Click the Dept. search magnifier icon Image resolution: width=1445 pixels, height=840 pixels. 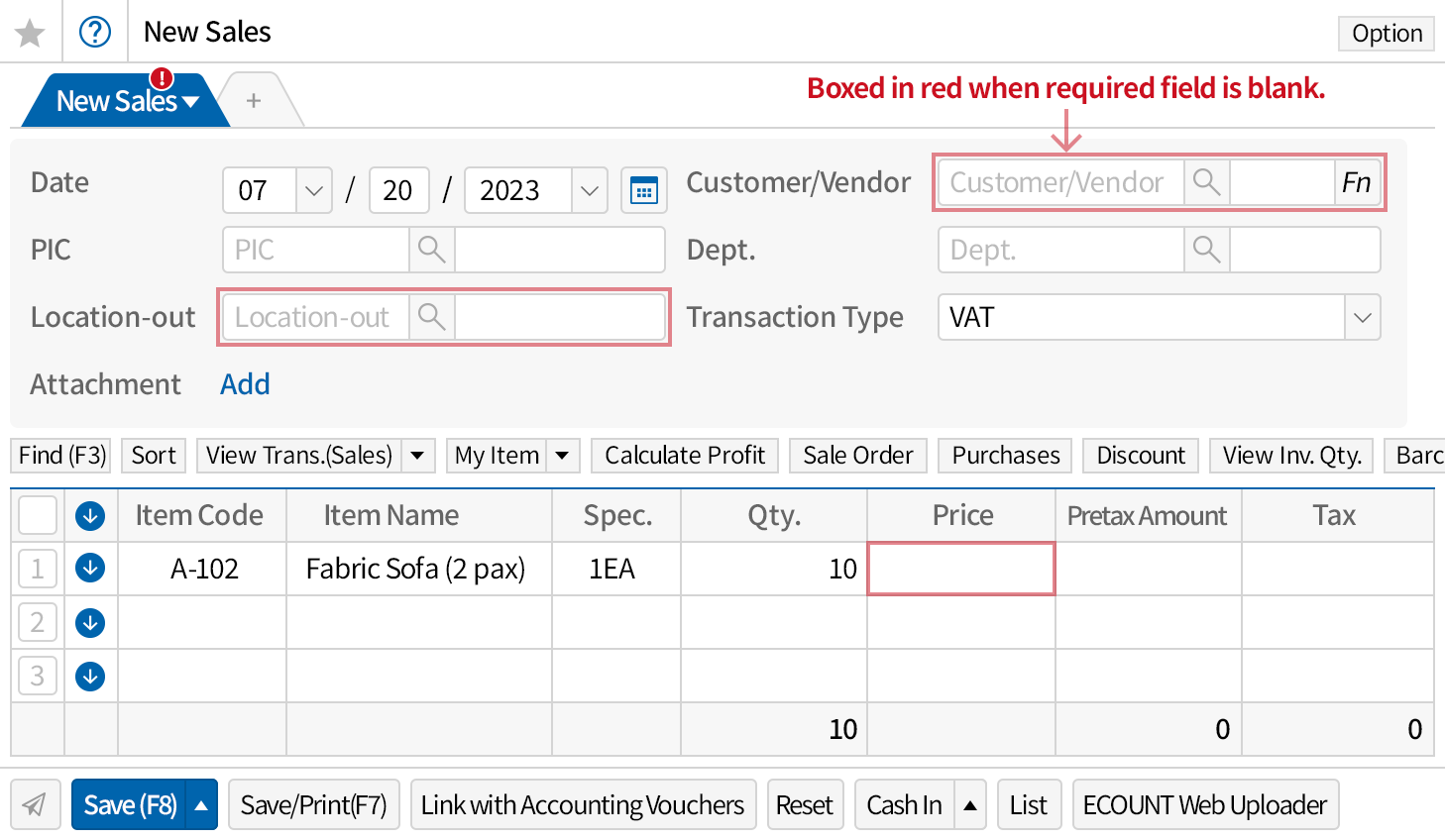pyautogui.click(x=1206, y=250)
